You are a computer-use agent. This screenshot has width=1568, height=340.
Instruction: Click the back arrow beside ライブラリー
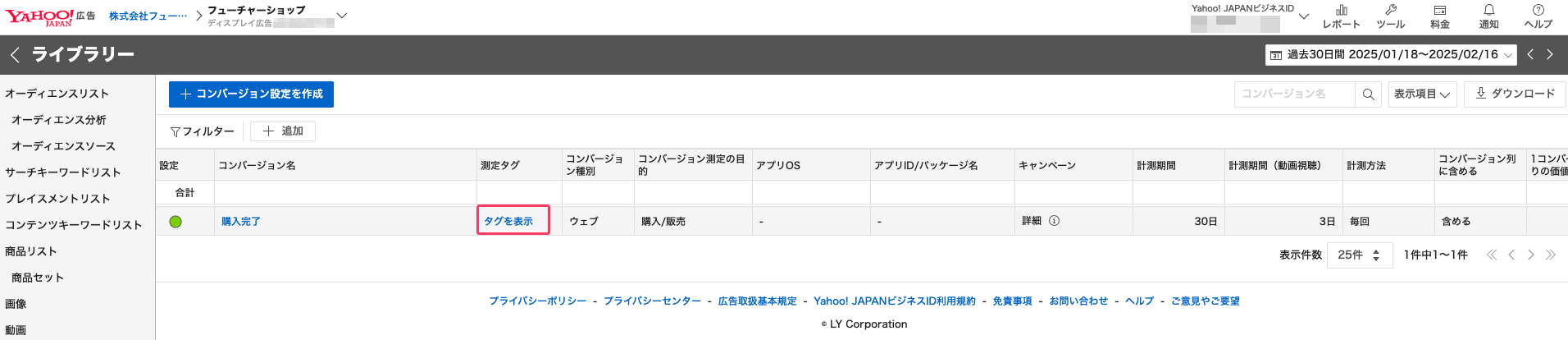point(15,54)
